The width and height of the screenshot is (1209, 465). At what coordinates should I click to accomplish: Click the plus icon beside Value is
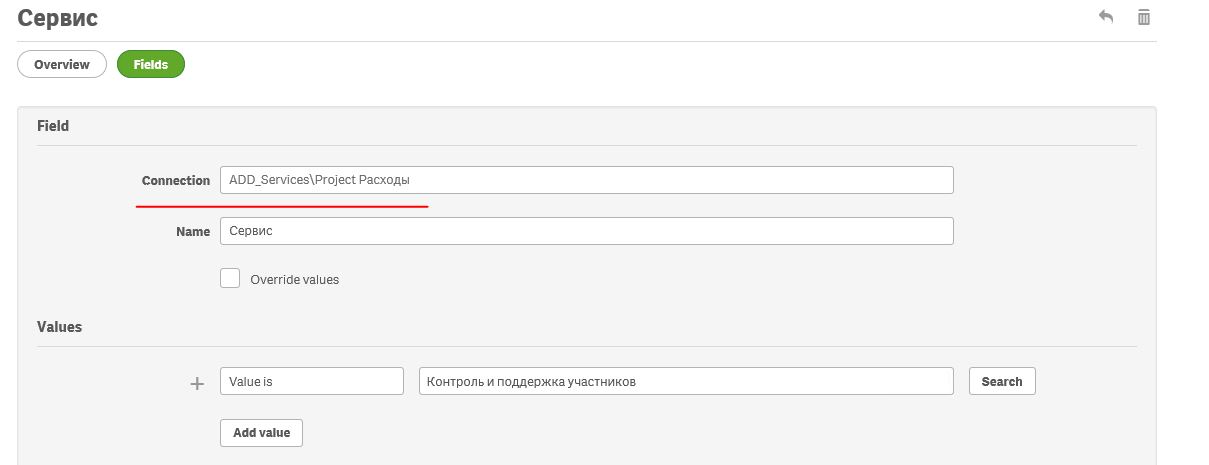point(197,382)
